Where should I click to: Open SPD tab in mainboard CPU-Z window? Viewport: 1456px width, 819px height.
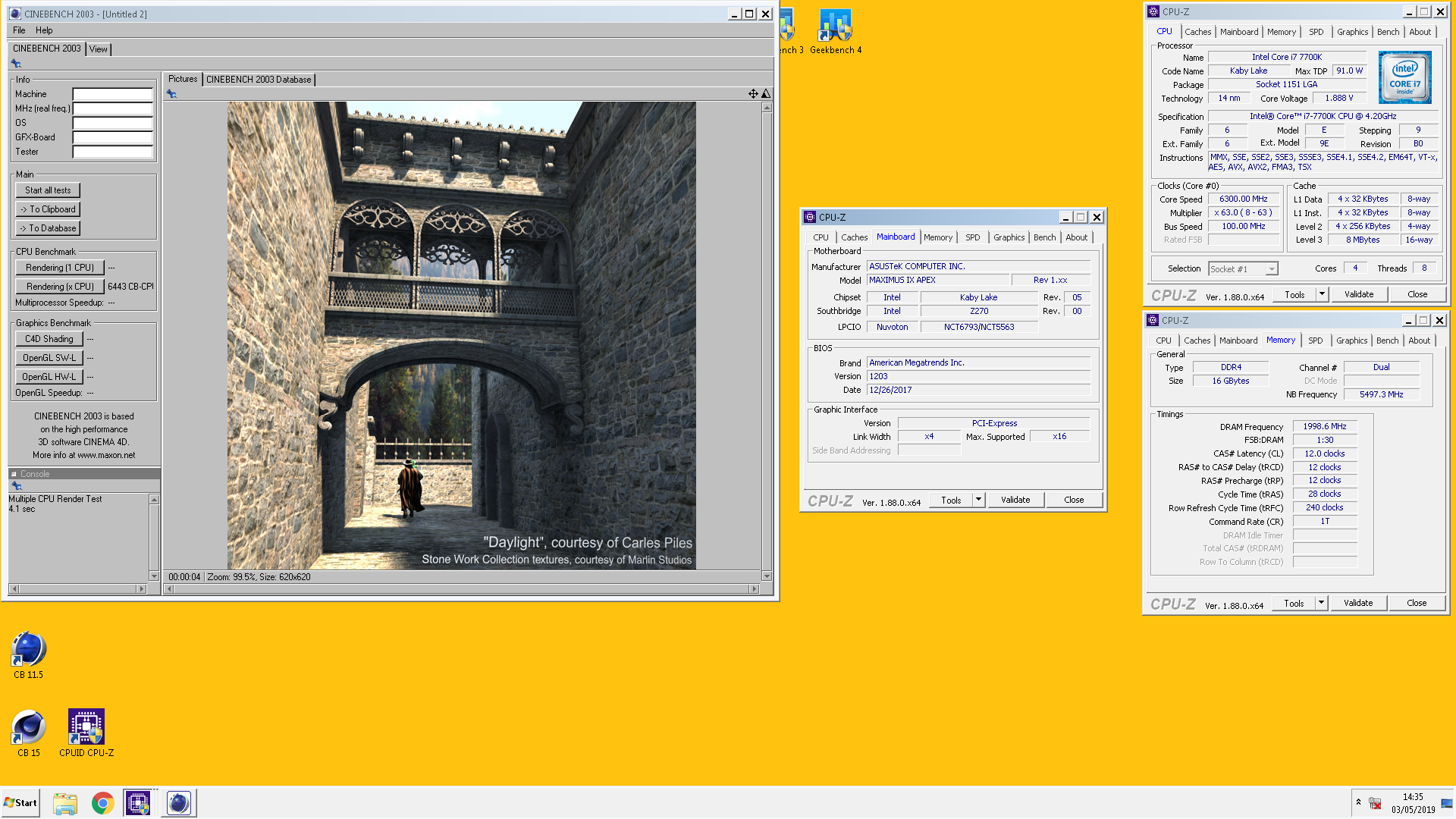click(x=973, y=237)
